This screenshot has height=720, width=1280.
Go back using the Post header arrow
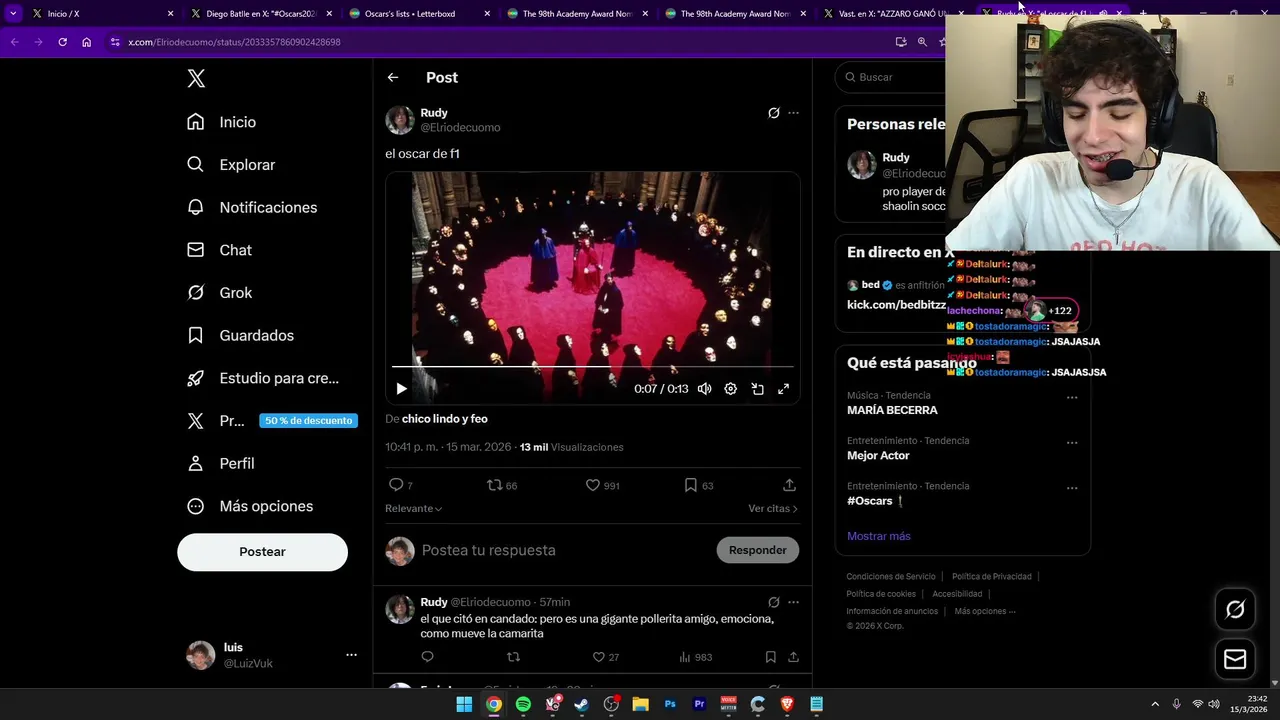click(393, 77)
